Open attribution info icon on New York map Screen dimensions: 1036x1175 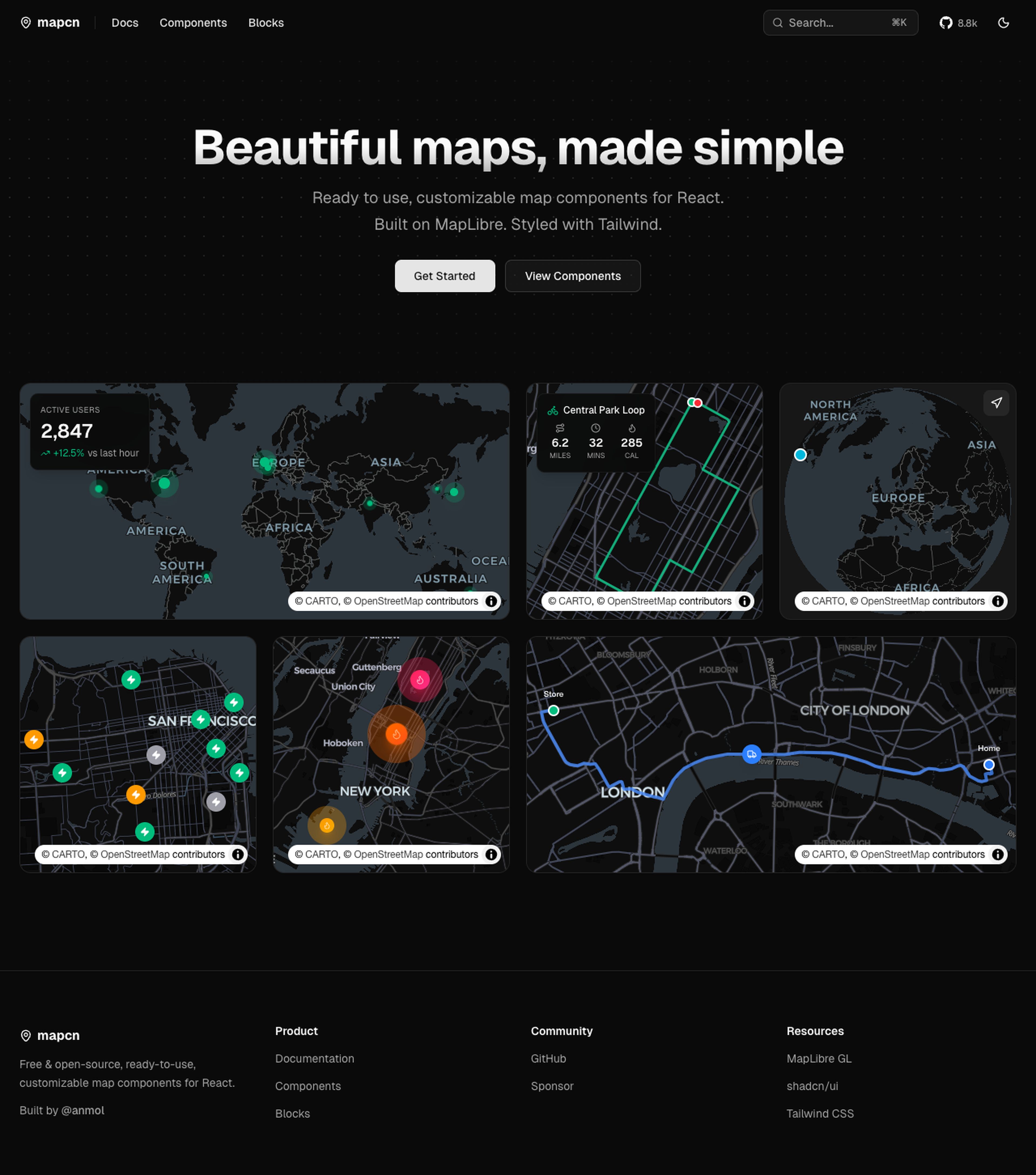[x=491, y=854]
